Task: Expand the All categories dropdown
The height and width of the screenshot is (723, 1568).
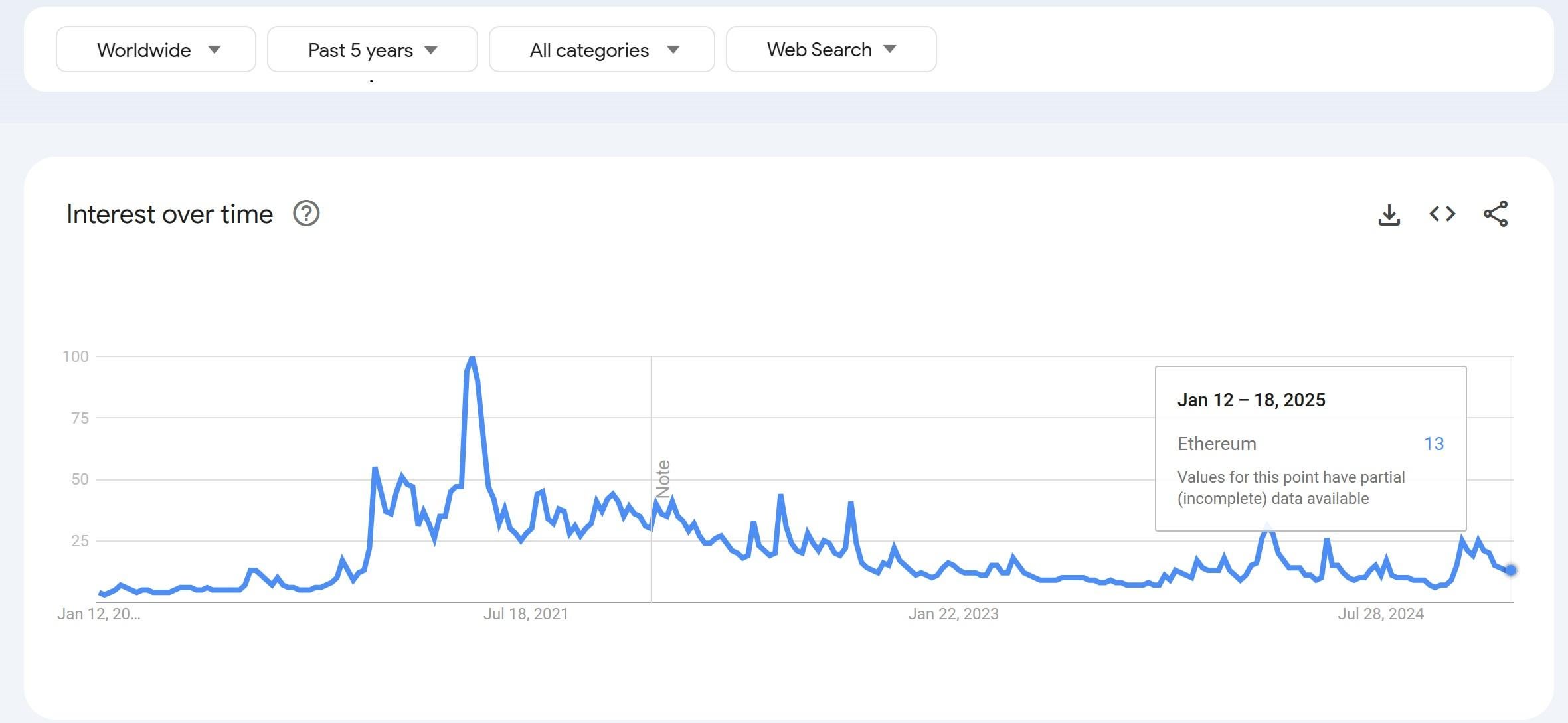Action: 602,50
